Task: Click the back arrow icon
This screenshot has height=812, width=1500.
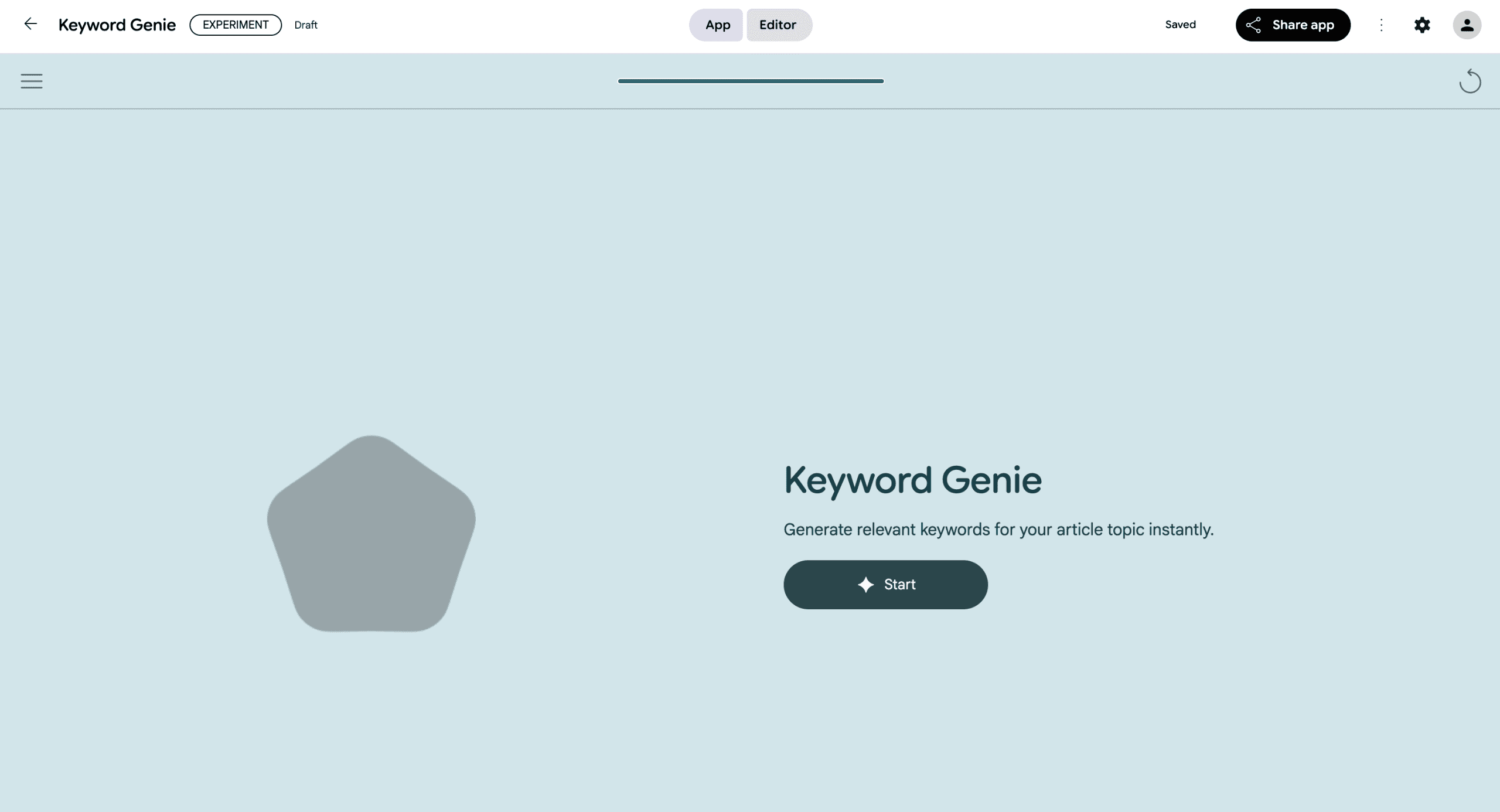Action: [30, 24]
